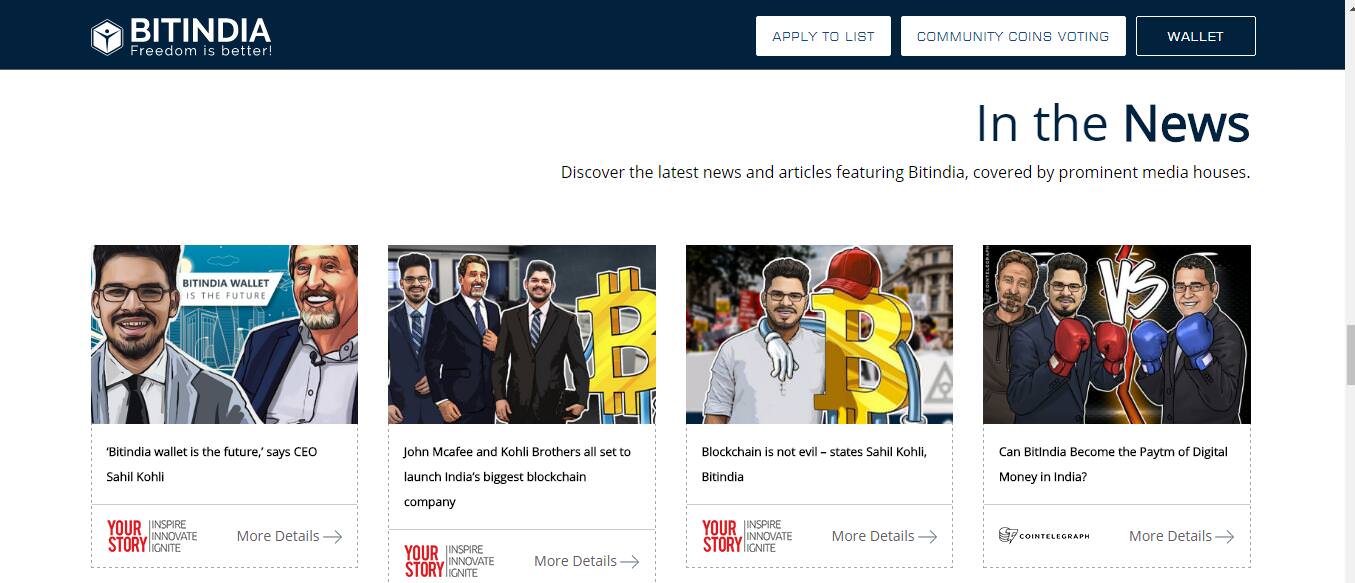
Task: Open the John Mcafee and Kohli Brothers thumbnail
Action: 522,334
